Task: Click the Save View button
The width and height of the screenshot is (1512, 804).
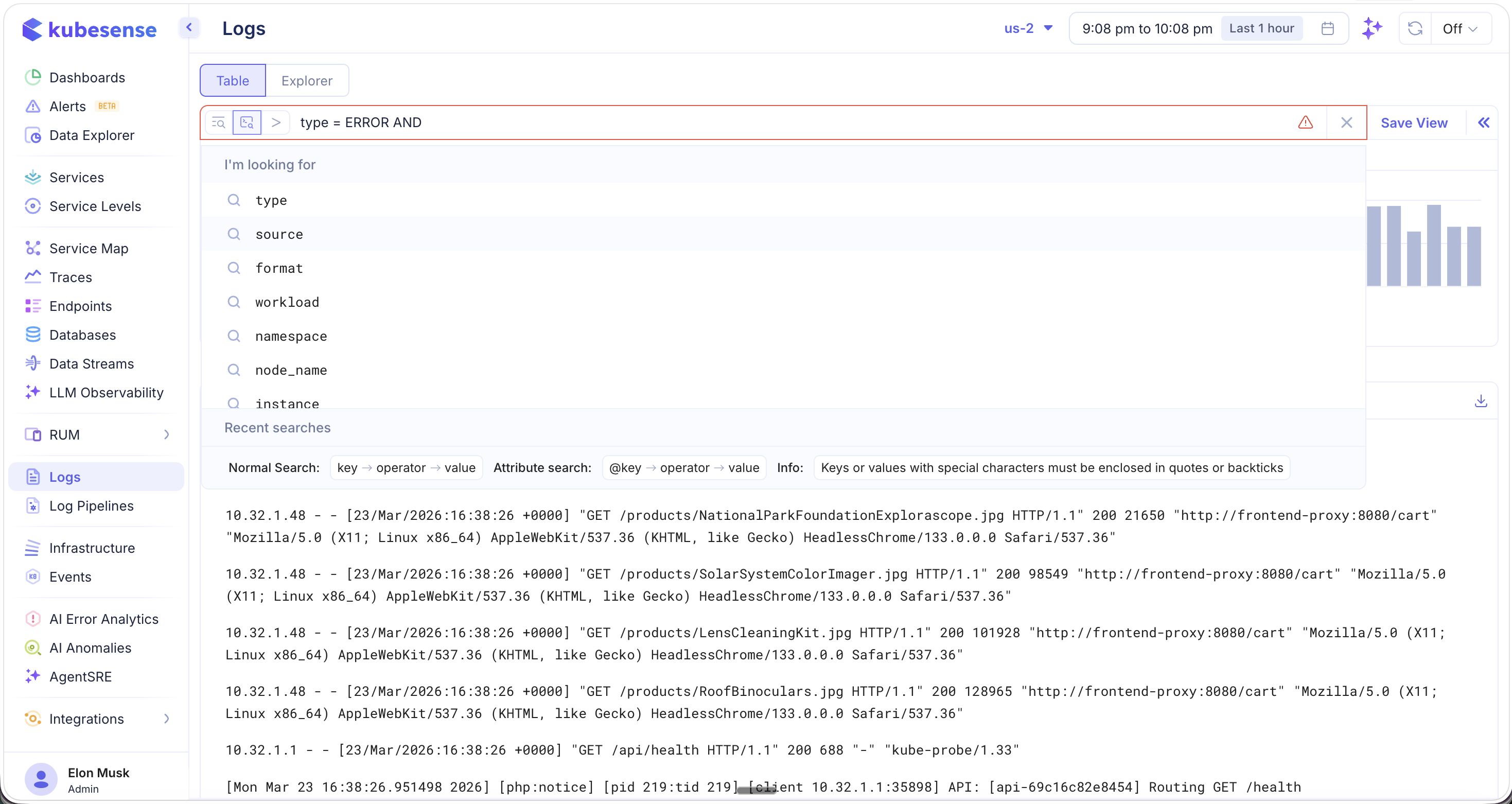Action: 1414,123
